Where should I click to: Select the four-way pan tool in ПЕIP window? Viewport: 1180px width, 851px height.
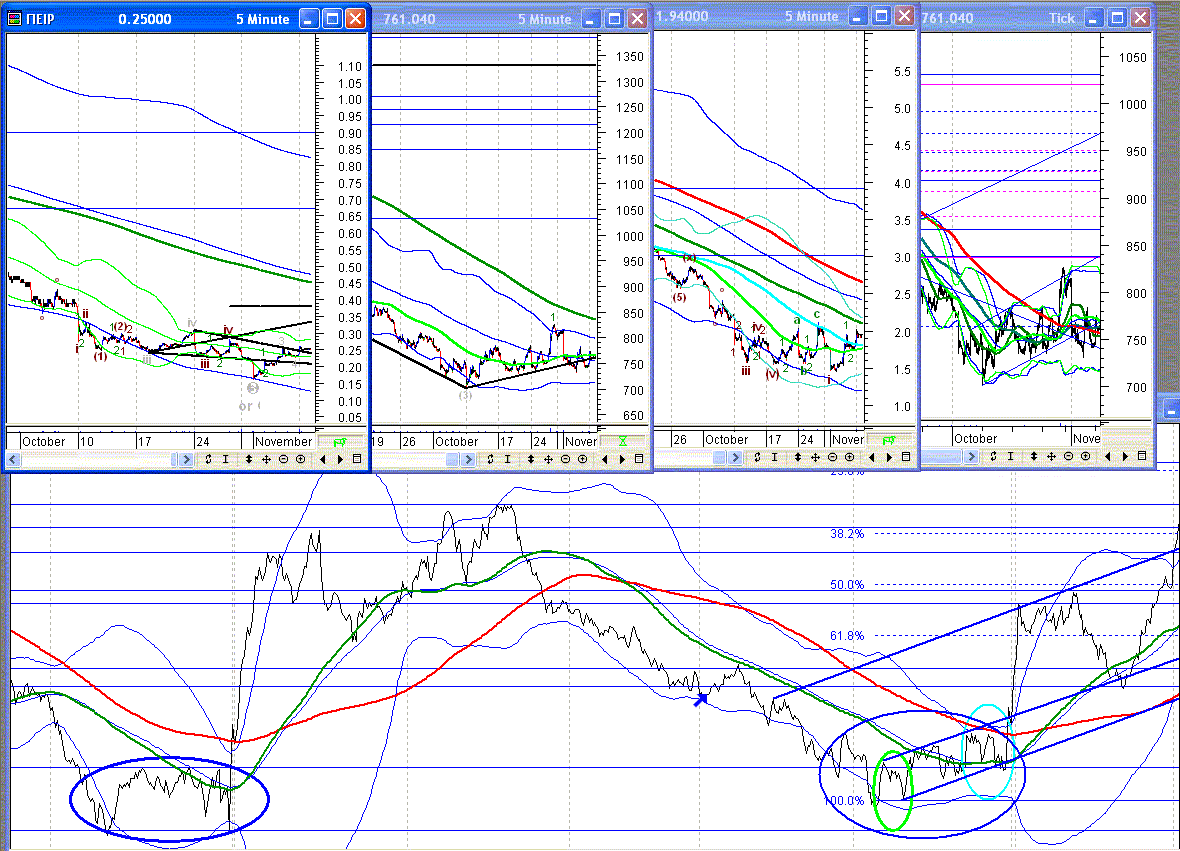(266, 459)
